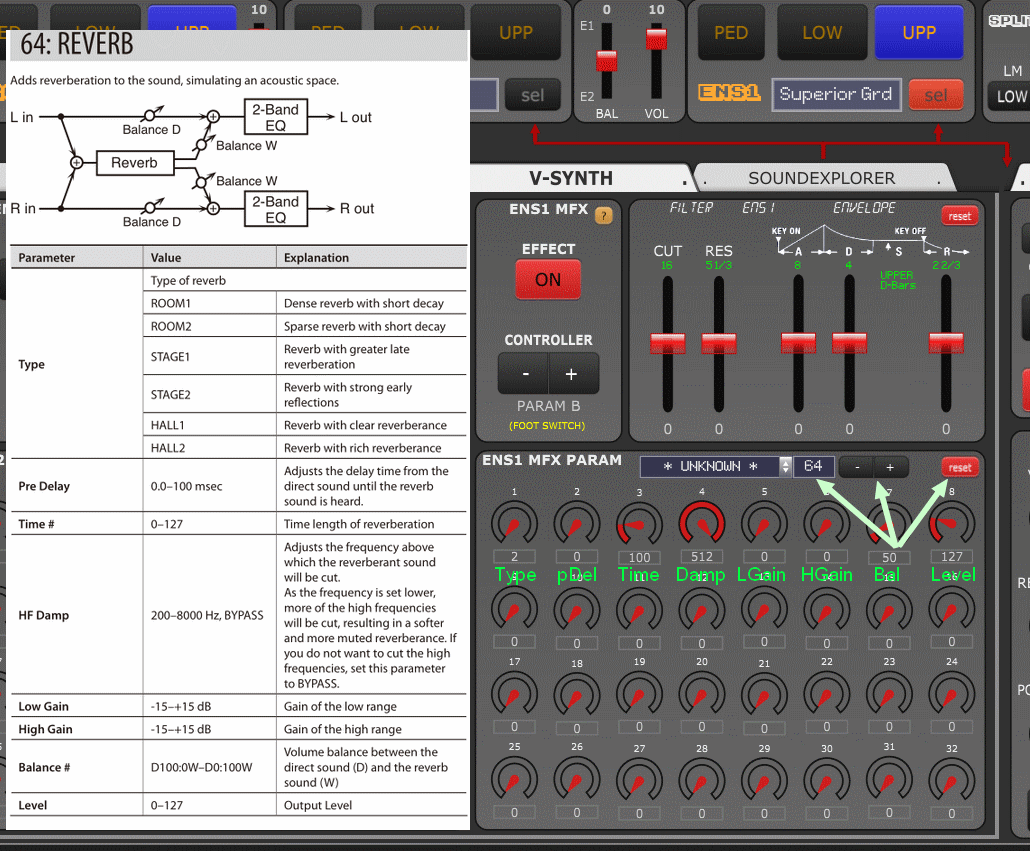Decrease MFX number with minus button

pyautogui.click(x=857, y=468)
